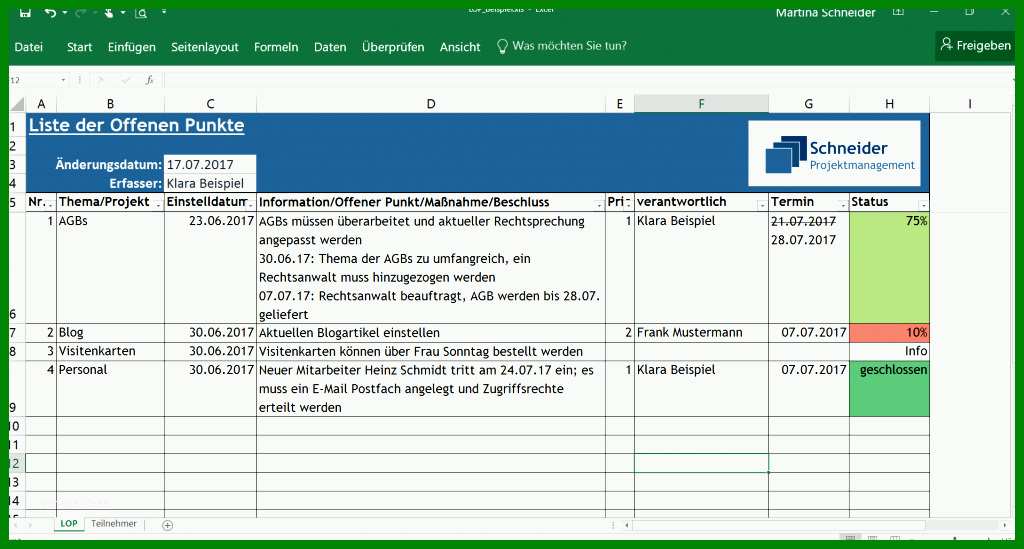Select column F header
Image resolution: width=1024 pixels, height=549 pixels.
coord(701,104)
